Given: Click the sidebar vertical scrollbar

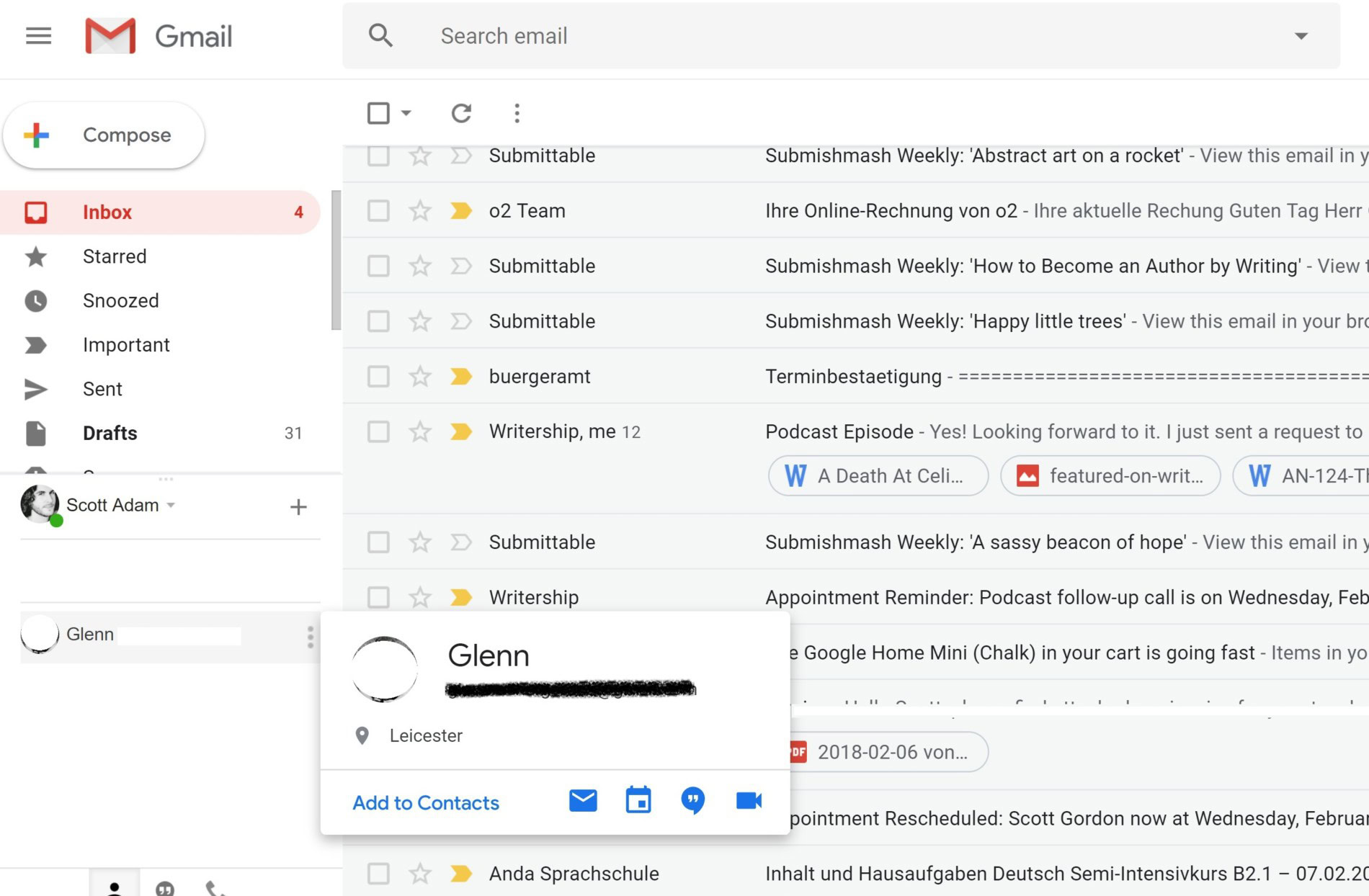Looking at the screenshot, I should point(336,260).
